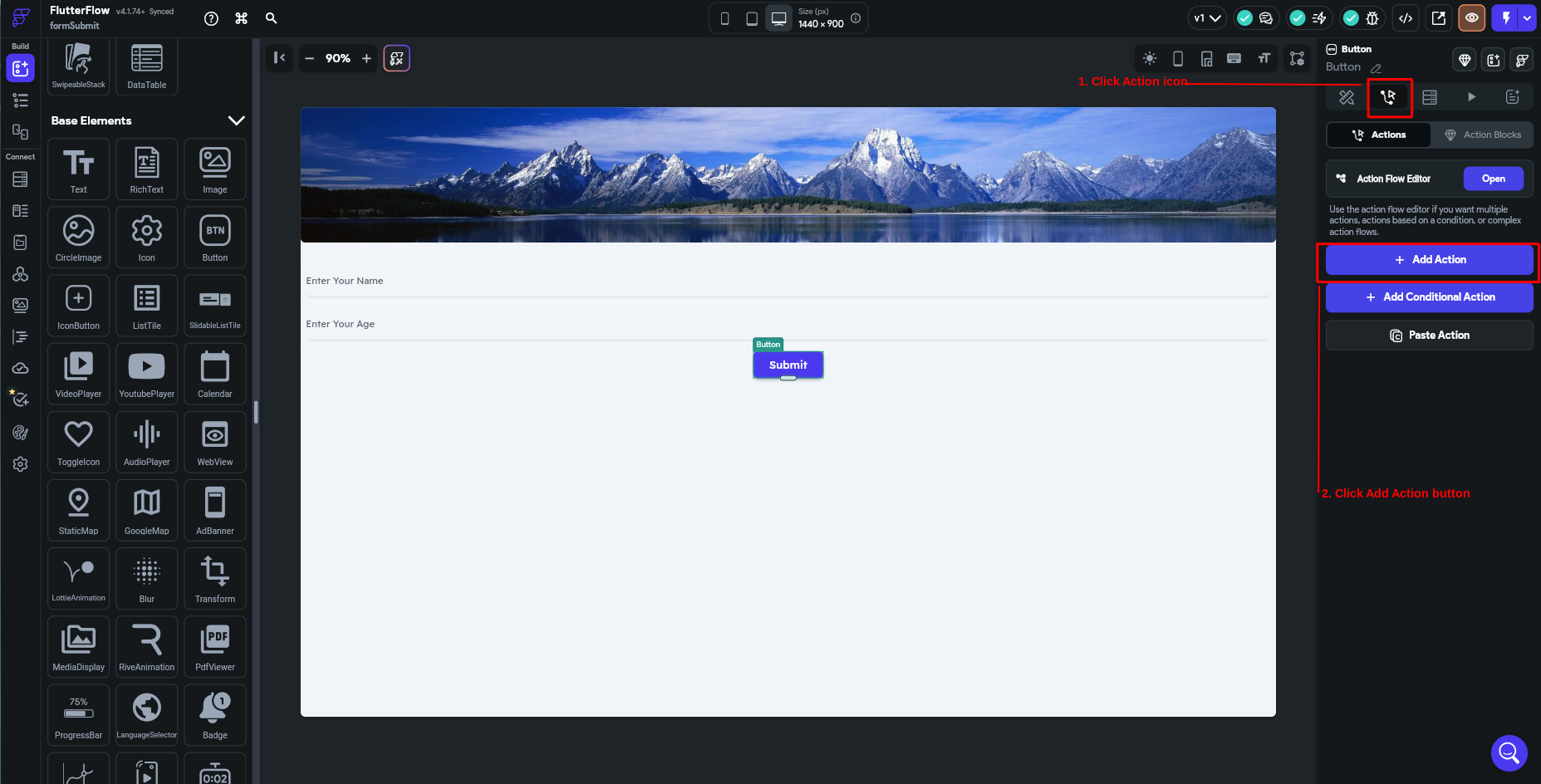Open the search magnifier in top bar
This screenshot has height=784, width=1541.
click(271, 18)
